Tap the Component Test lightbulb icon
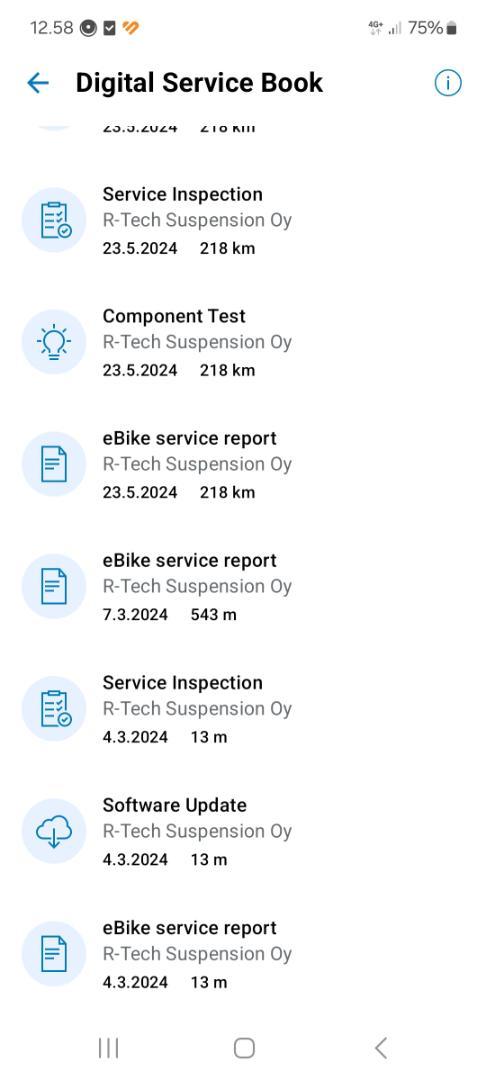Image resolution: width=486 pixels, height=1080 pixels. [x=54, y=342]
